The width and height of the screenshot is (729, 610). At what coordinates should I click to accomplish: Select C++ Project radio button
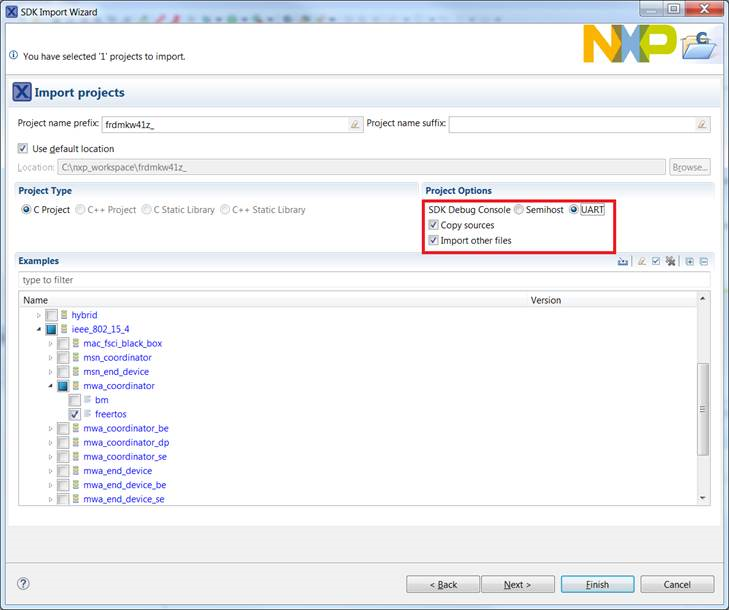tap(80, 210)
